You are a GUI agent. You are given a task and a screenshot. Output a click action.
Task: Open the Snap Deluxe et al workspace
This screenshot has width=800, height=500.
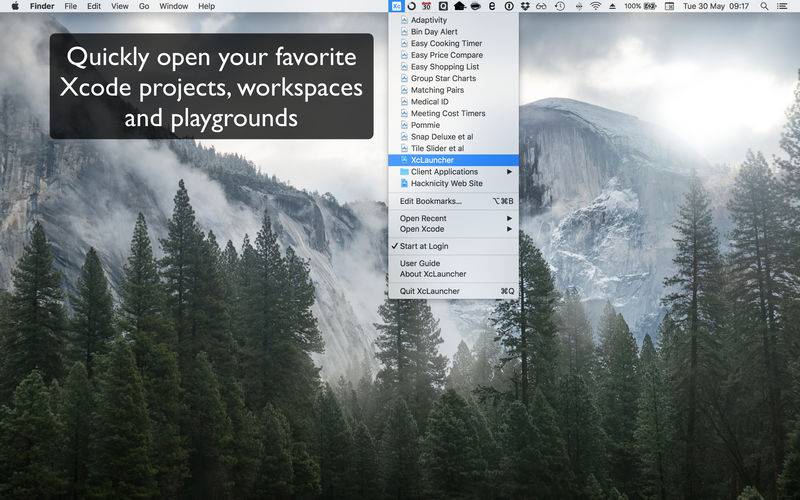(453, 137)
